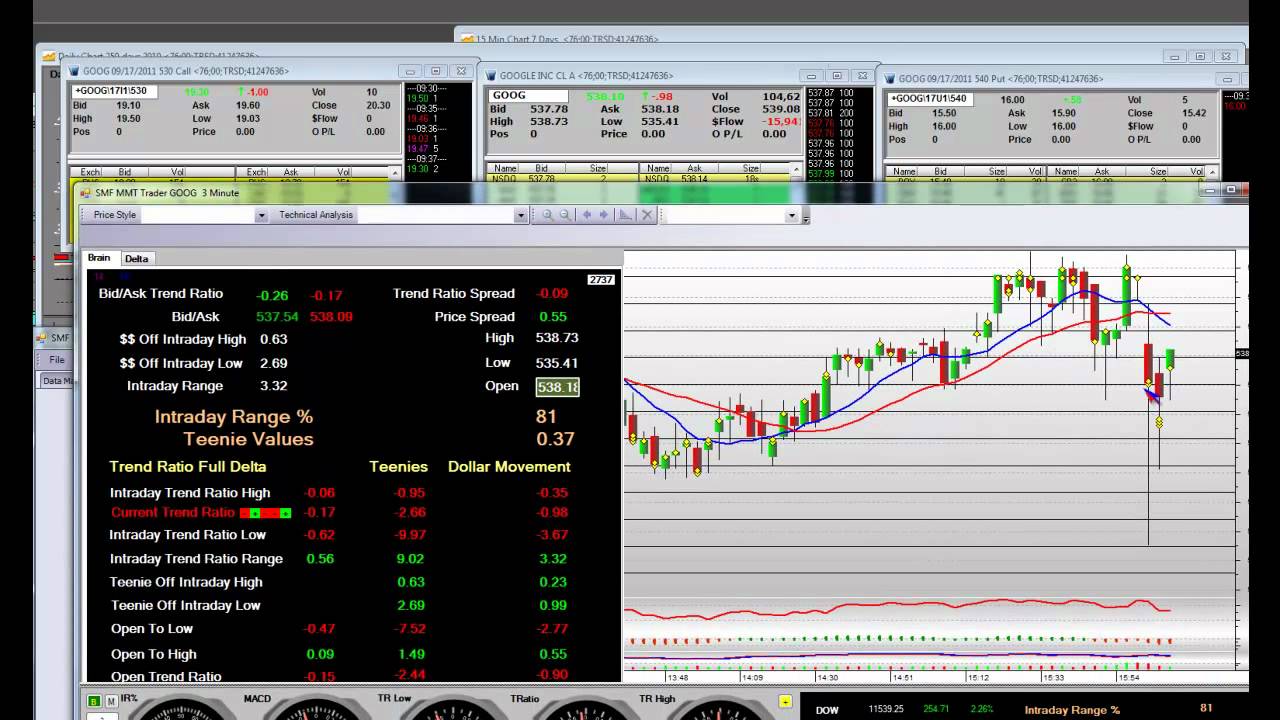Screen dimensions: 1280x720
Task: Click the 2737 counter badge
Action: click(601, 280)
